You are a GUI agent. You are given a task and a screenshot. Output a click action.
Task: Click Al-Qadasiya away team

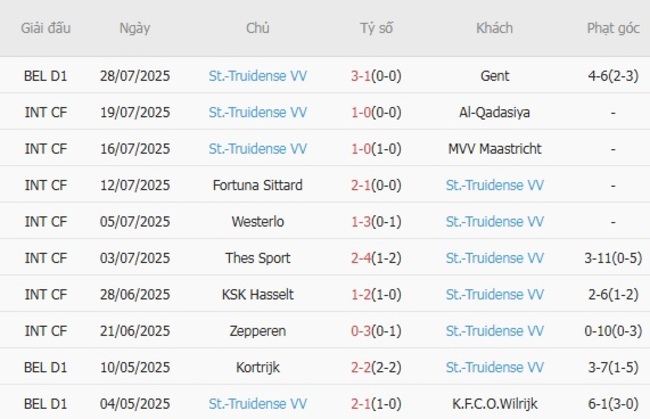494,112
